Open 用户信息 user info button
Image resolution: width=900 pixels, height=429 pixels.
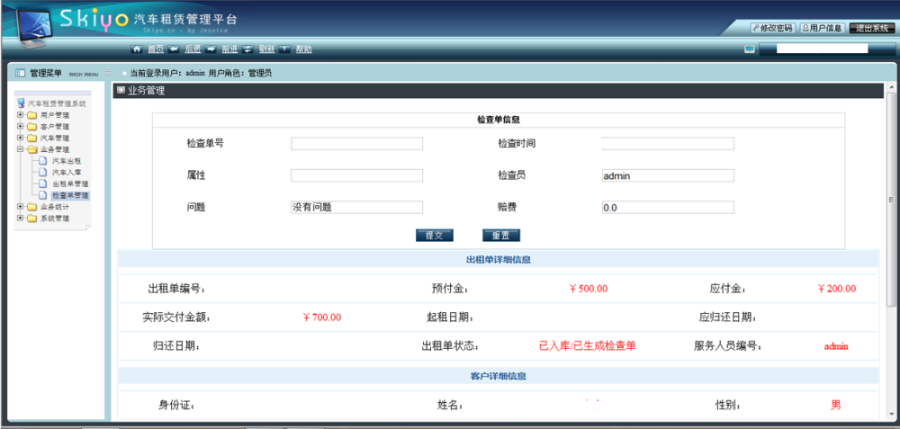(x=823, y=28)
